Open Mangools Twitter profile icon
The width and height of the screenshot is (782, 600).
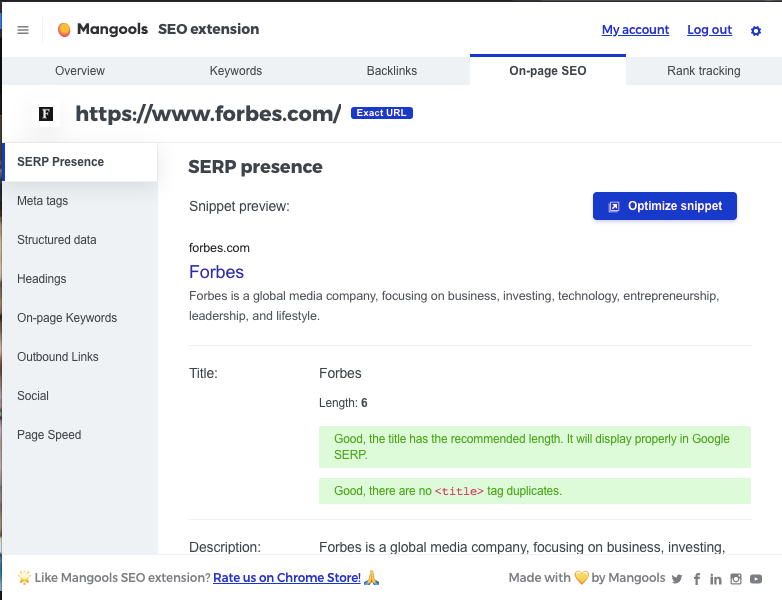click(676, 579)
